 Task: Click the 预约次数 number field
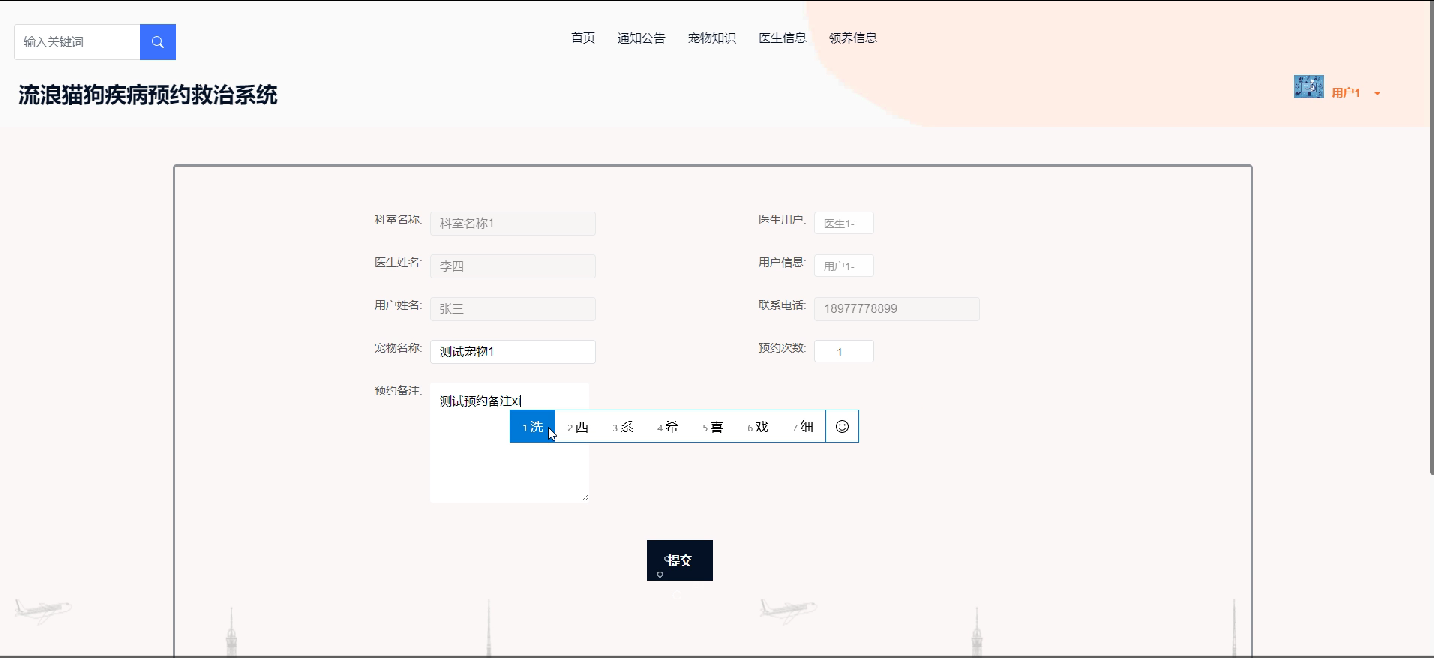pyautogui.click(x=844, y=352)
